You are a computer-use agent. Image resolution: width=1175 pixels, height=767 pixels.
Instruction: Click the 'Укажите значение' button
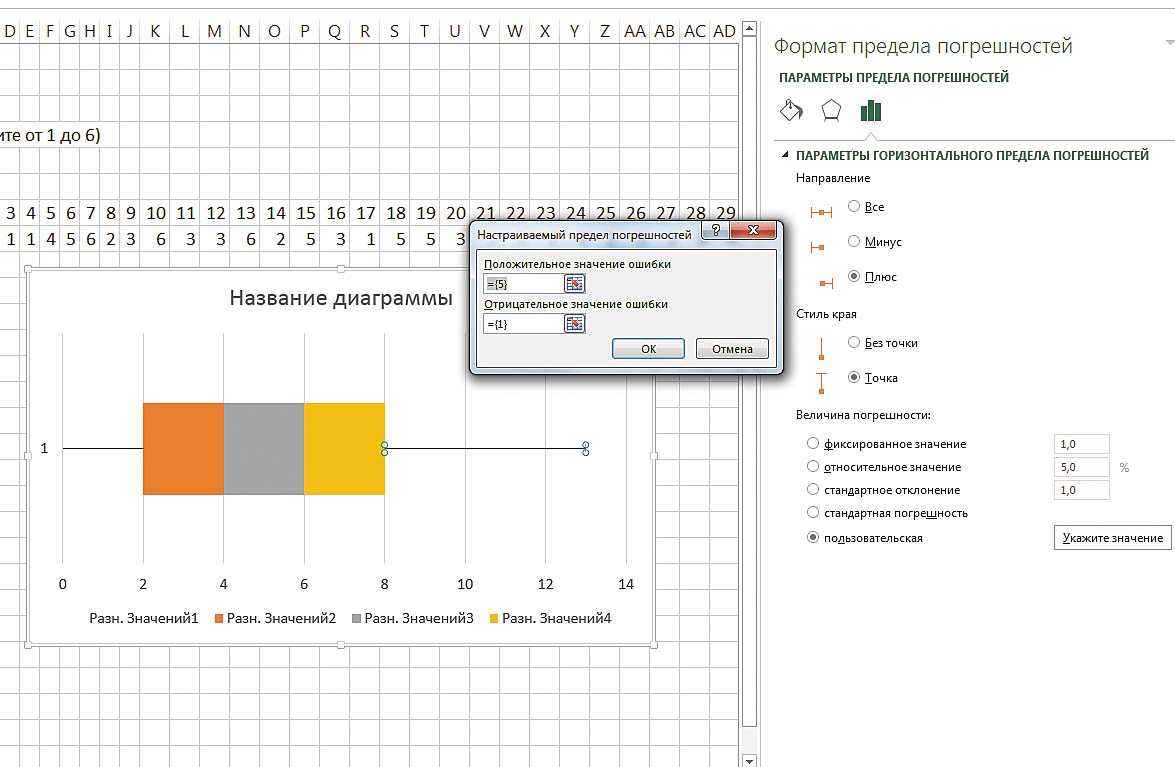pyautogui.click(x=1112, y=537)
